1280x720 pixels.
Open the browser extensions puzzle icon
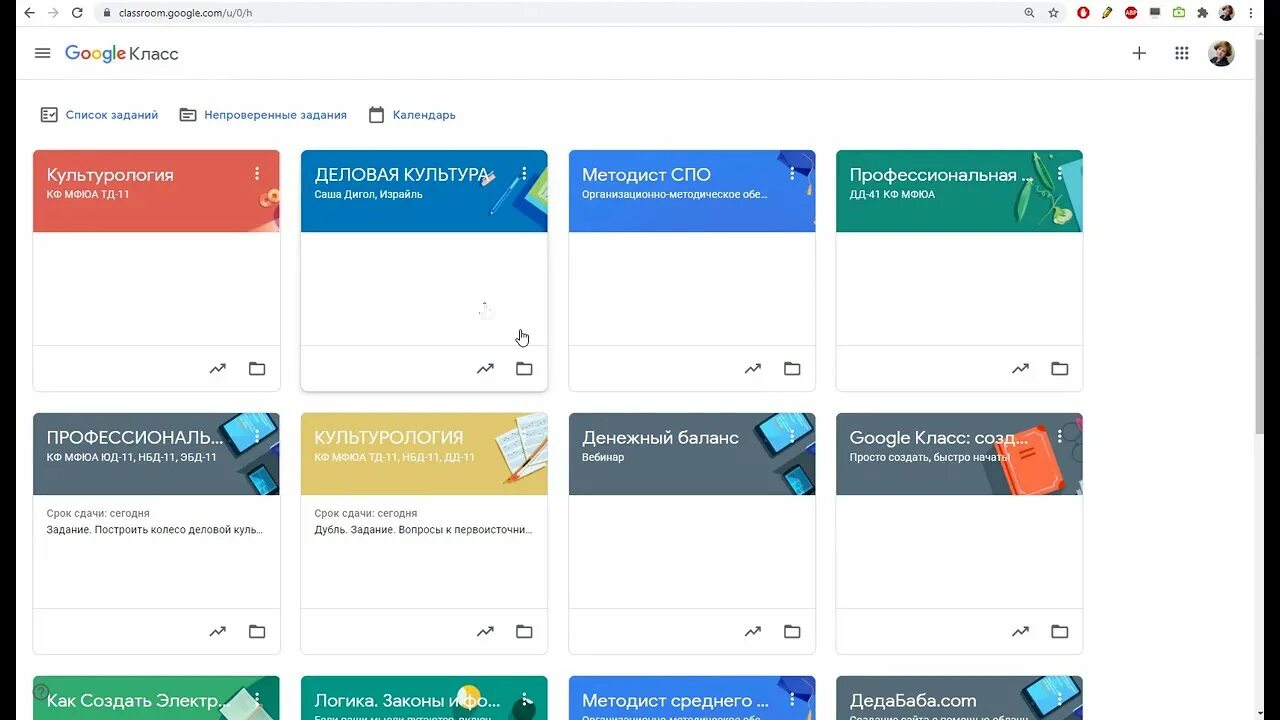click(1202, 13)
